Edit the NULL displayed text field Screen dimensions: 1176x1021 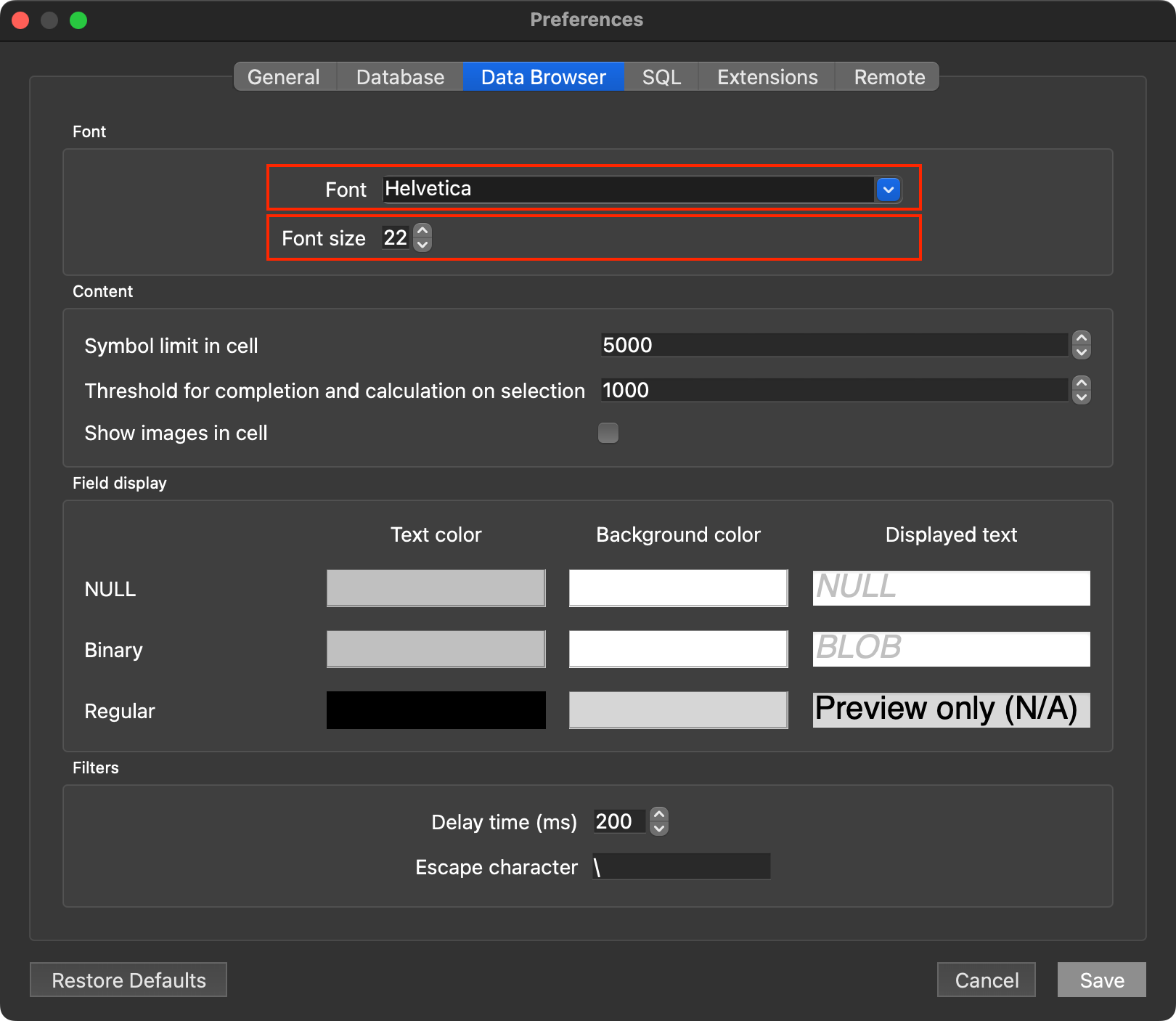tap(951, 588)
